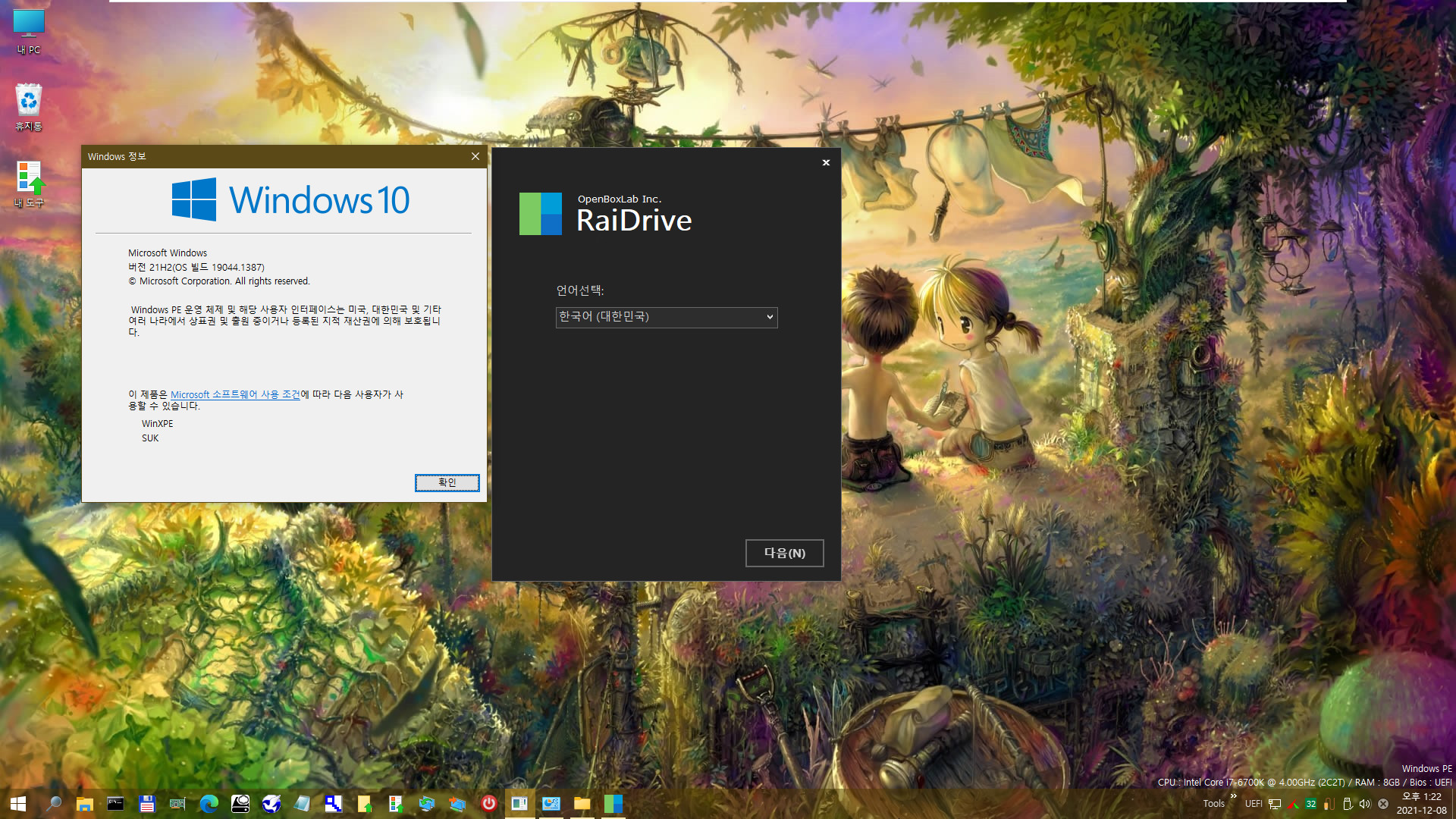Open the Command Prompt taskbar icon
This screenshot has width=1456, height=819.
[115, 803]
